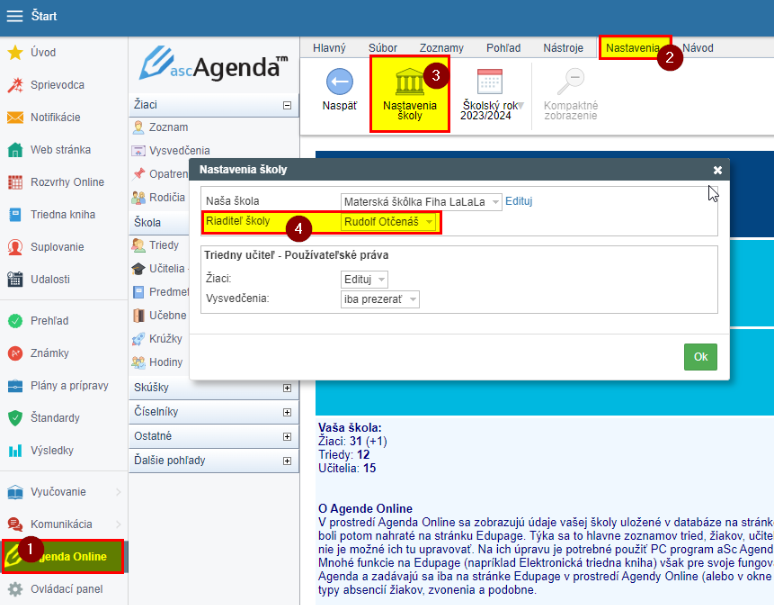Expand Komunikácia submenu arrow
Viewport: 781px width, 605px height.
click(119, 524)
